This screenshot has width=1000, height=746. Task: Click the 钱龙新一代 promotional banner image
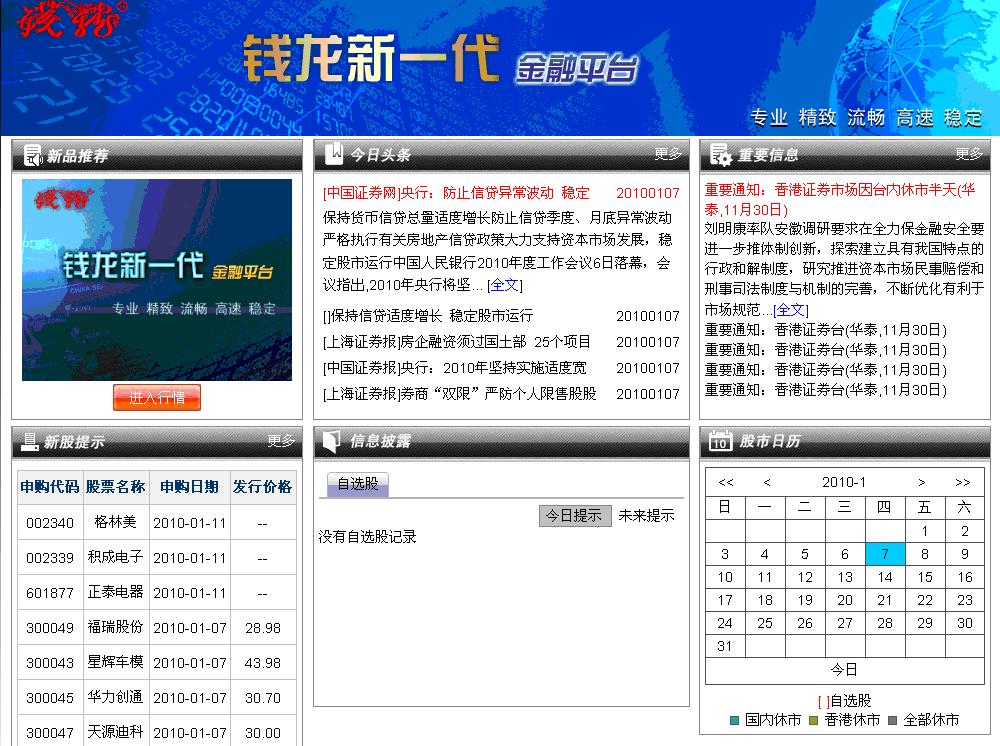pos(157,280)
